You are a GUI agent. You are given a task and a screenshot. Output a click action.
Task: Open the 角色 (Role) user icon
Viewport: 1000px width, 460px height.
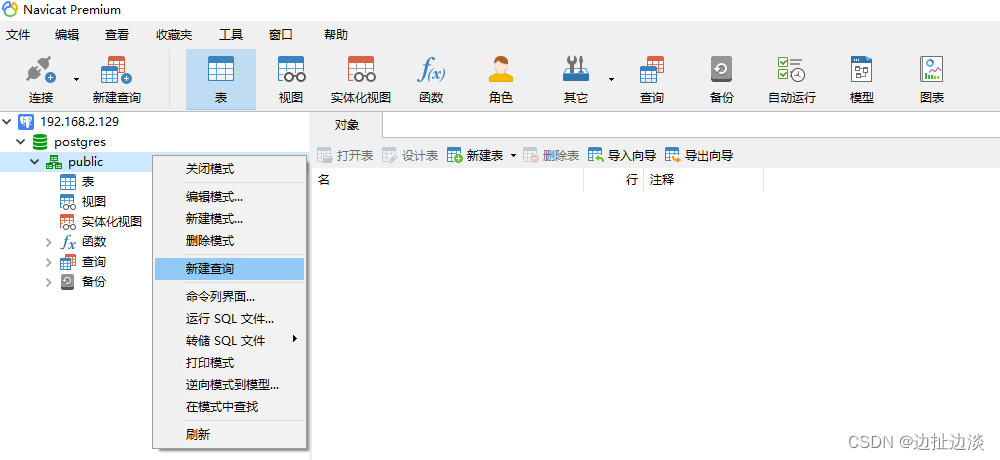500,78
